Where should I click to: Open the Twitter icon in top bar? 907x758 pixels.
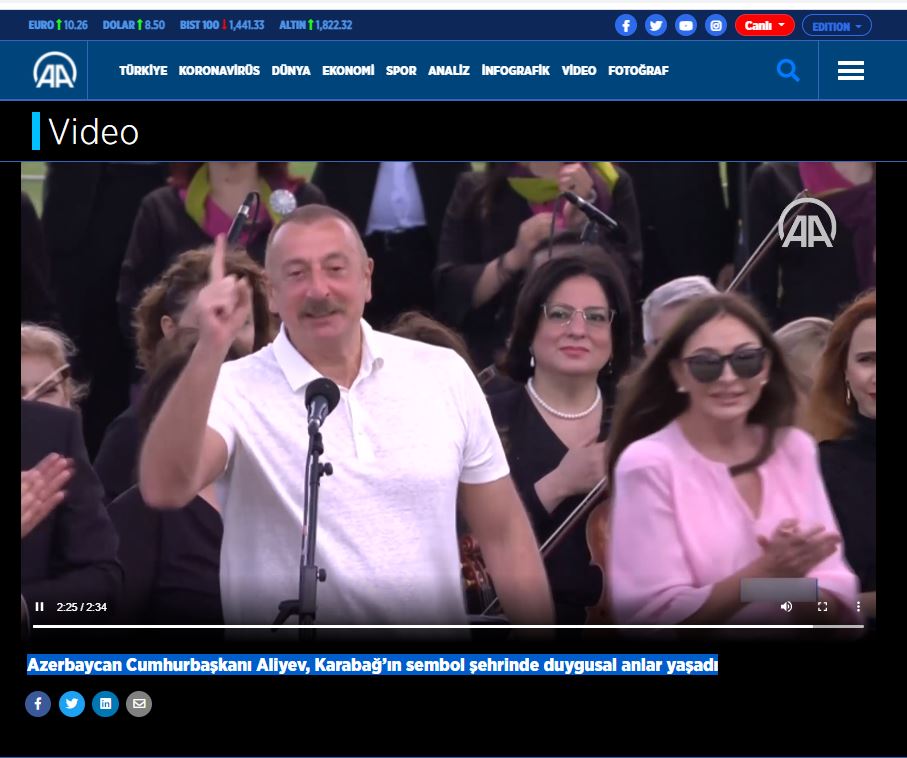coord(655,25)
